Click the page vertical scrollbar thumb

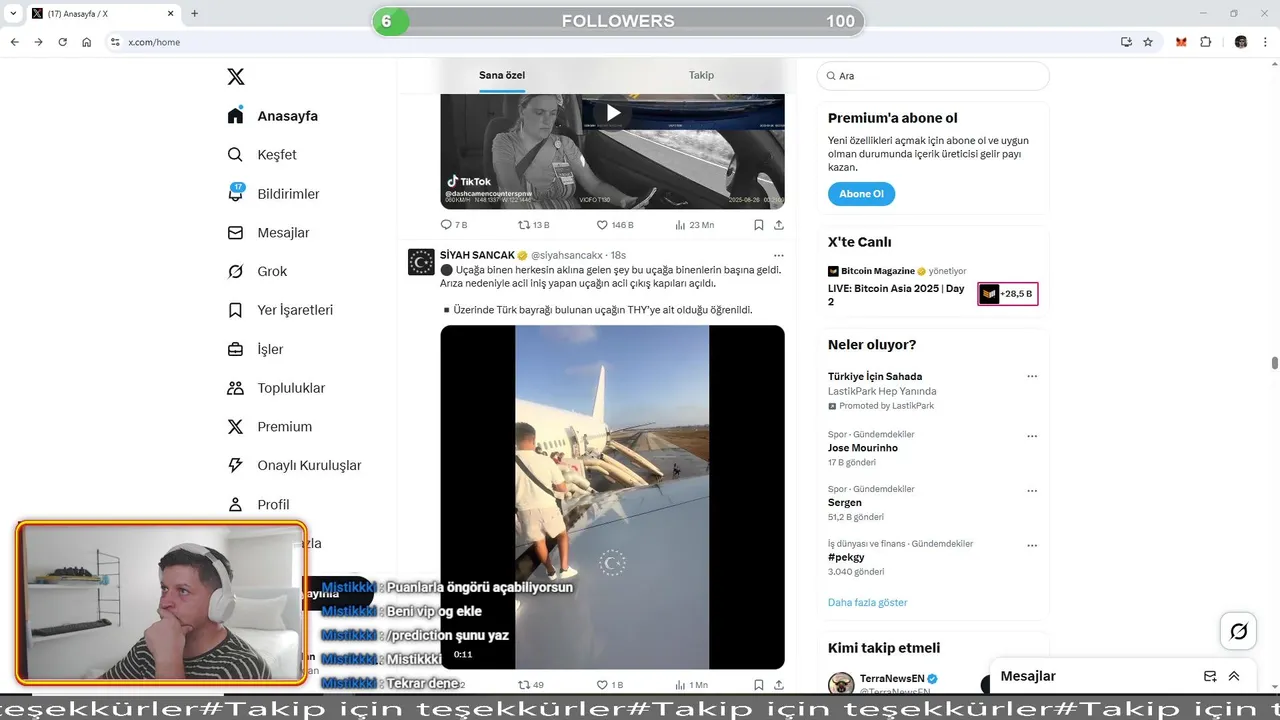(x=1274, y=363)
